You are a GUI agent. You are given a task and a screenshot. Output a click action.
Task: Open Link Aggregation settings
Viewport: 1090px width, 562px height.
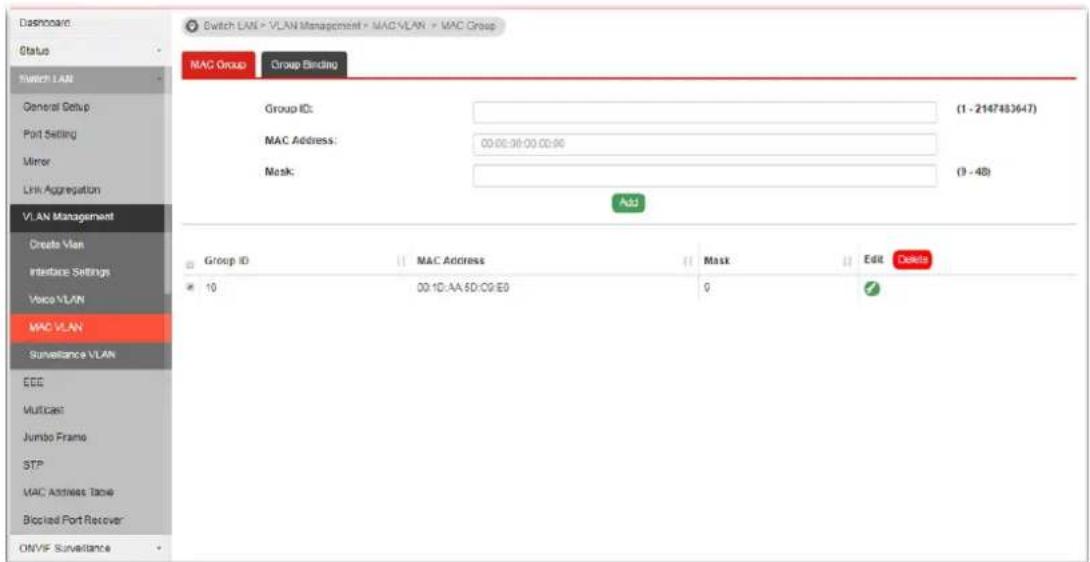click(62, 188)
